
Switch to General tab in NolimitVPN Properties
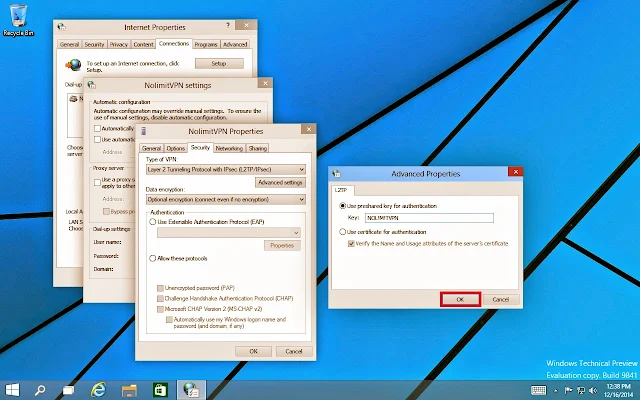click(151, 149)
